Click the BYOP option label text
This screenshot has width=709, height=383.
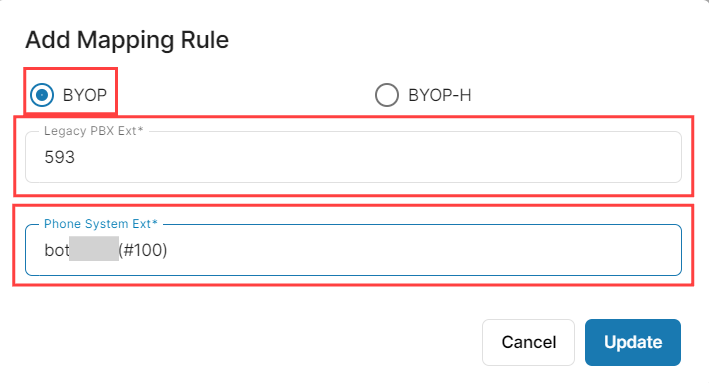click(85, 95)
